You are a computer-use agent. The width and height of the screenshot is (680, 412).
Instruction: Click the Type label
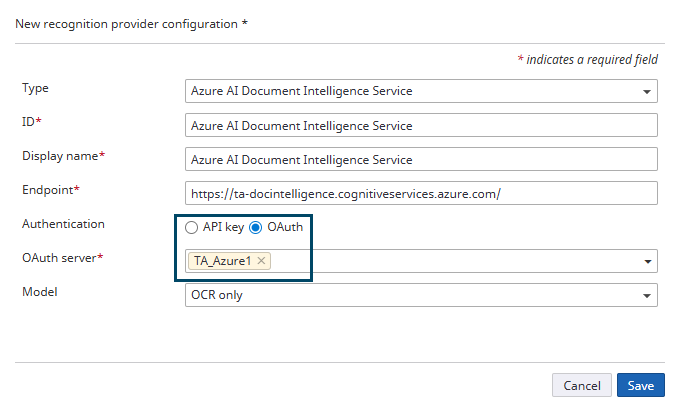[x=35, y=88]
